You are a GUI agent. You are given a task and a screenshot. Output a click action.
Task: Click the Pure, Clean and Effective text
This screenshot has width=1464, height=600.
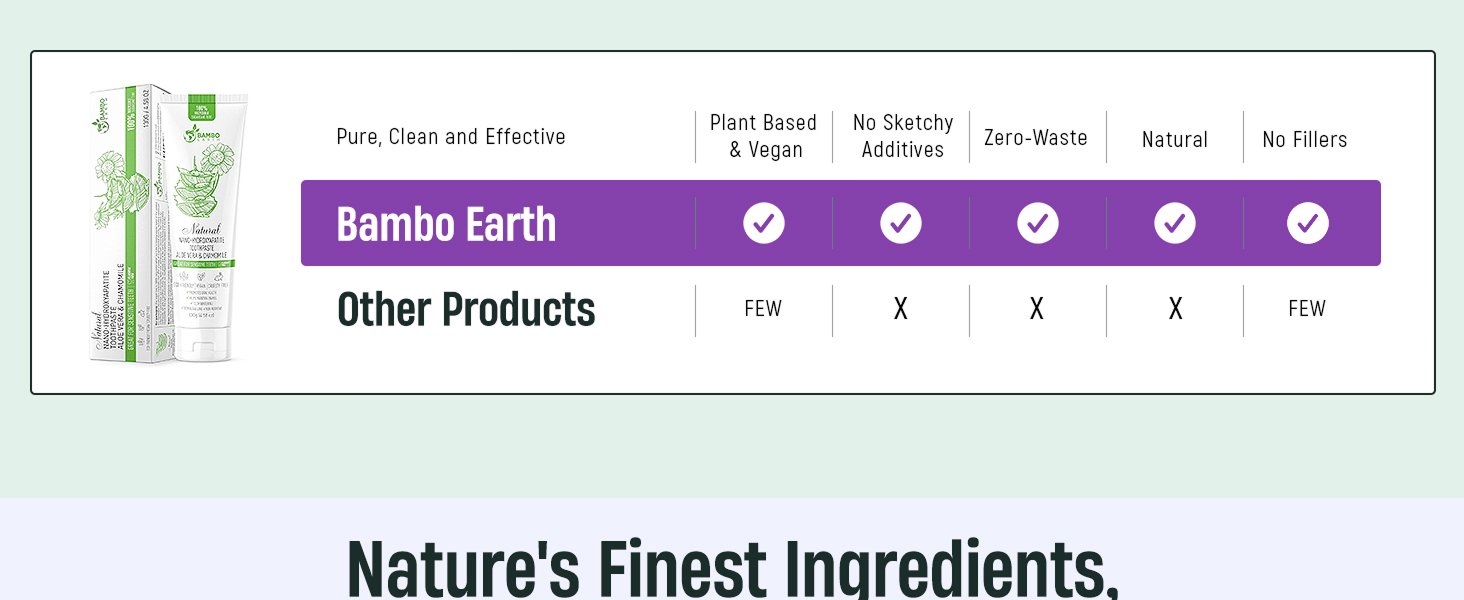(x=451, y=137)
